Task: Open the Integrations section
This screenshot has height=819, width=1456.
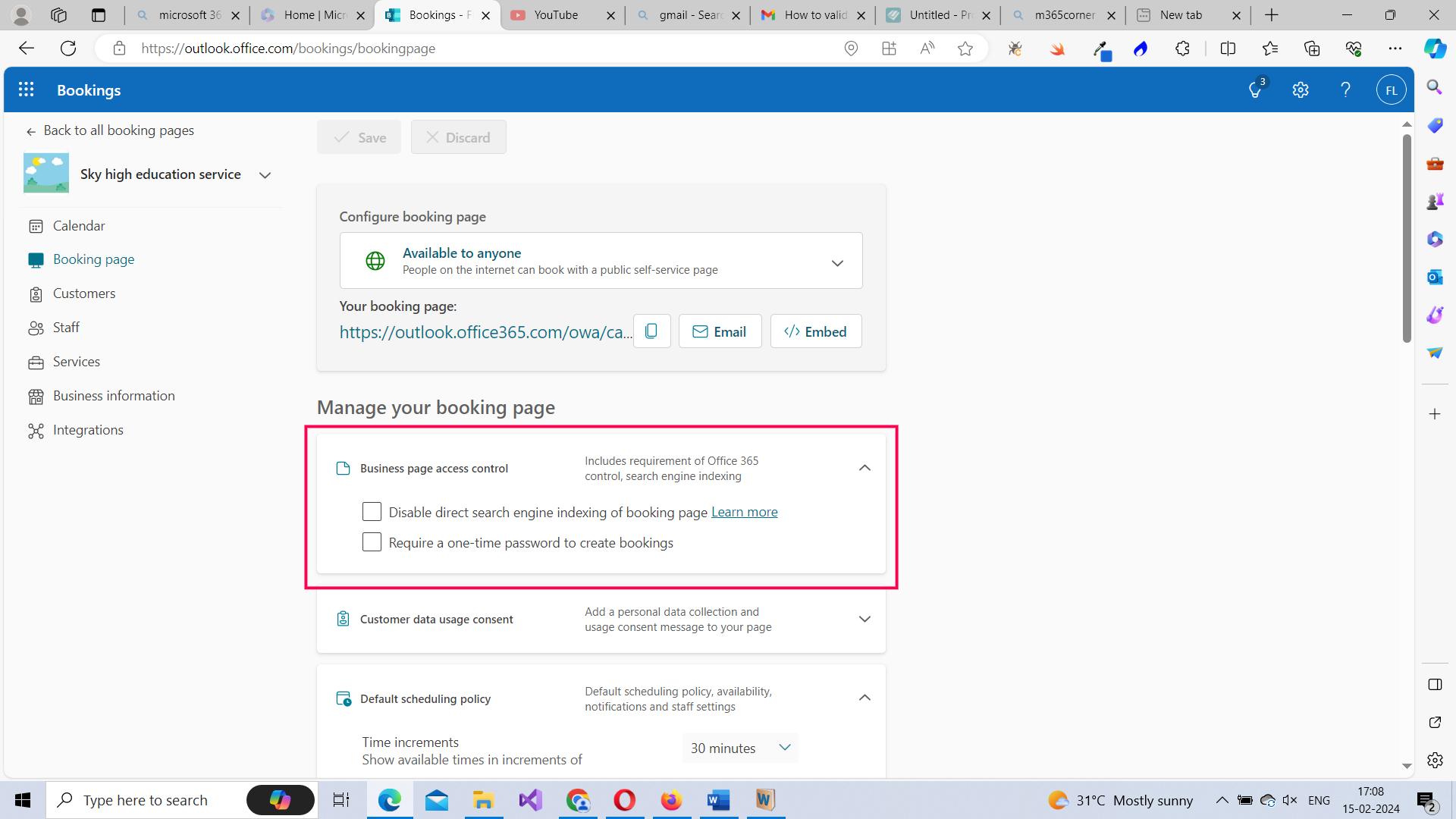Action: [87, 430]
